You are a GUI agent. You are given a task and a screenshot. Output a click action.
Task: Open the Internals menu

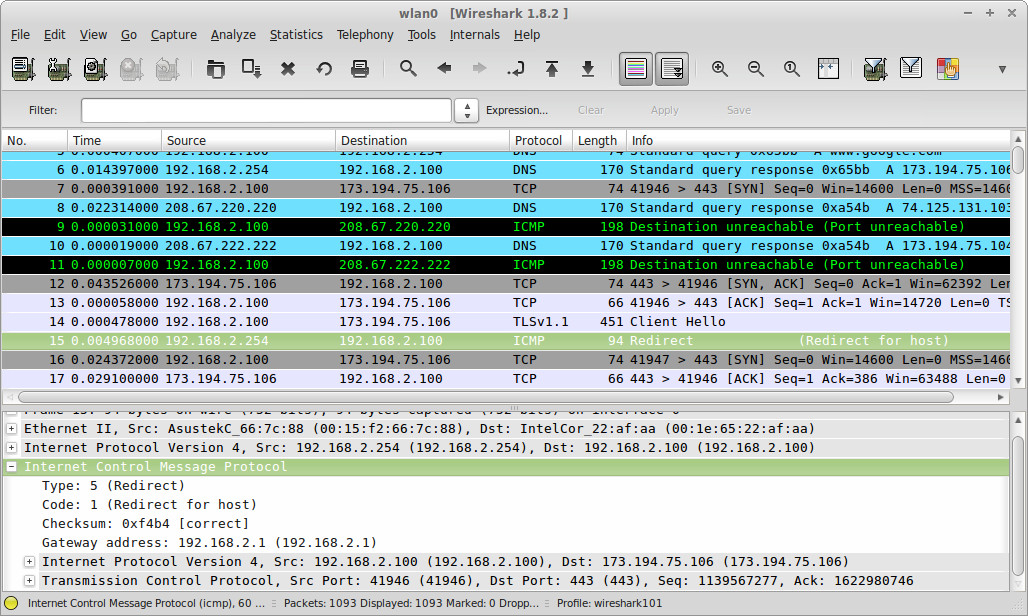[475, 35]
